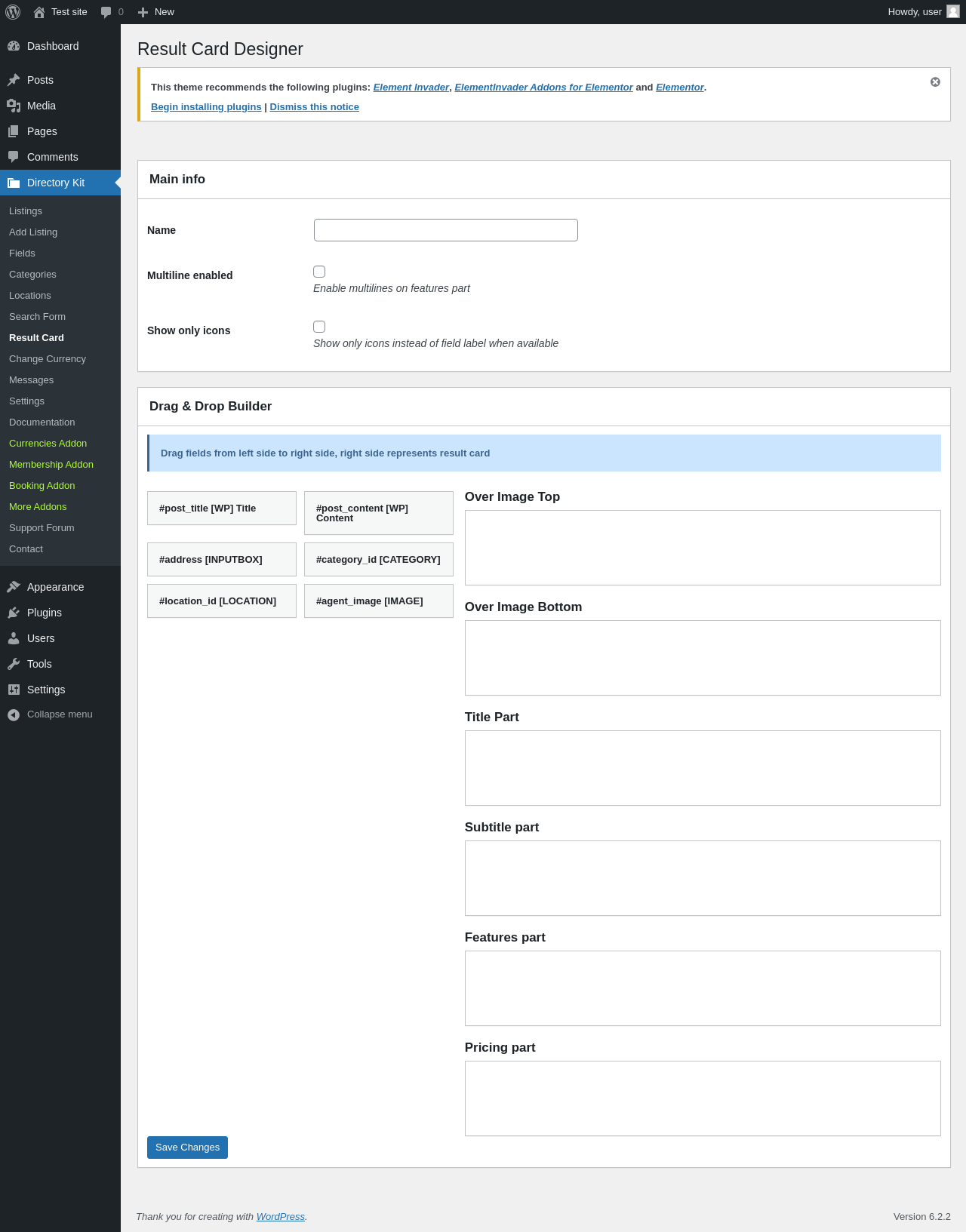Open the Change Currency submenu item

click(x=48, y=359)
